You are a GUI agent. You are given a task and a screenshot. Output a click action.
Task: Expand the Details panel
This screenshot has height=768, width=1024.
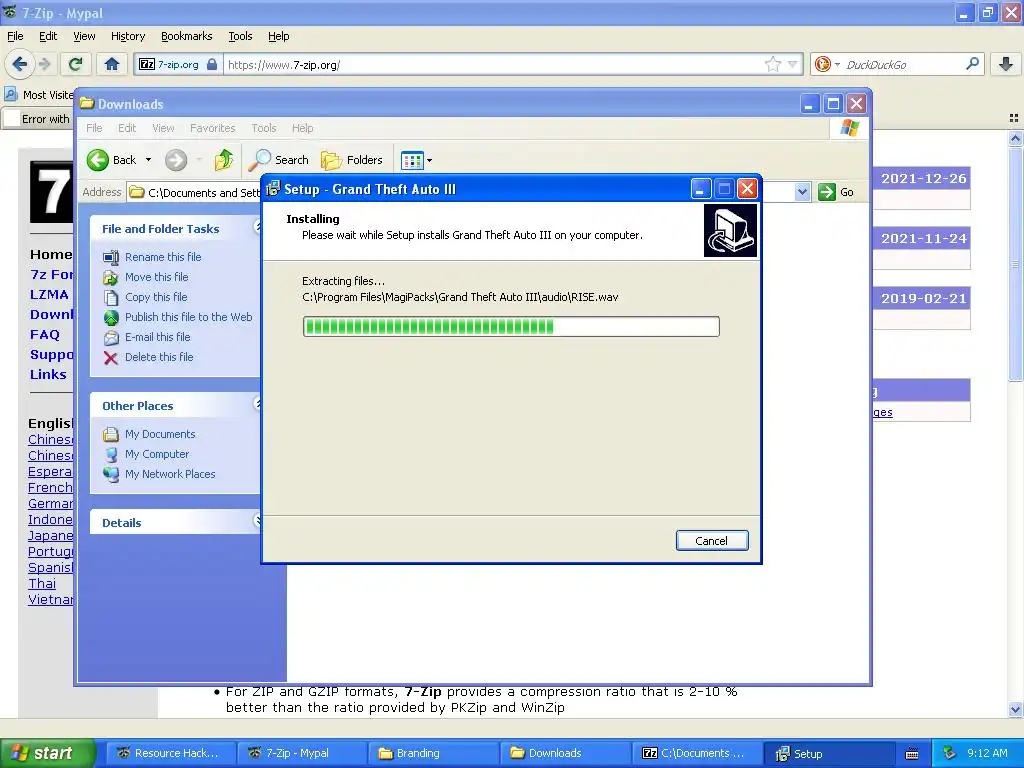(258, 520)
